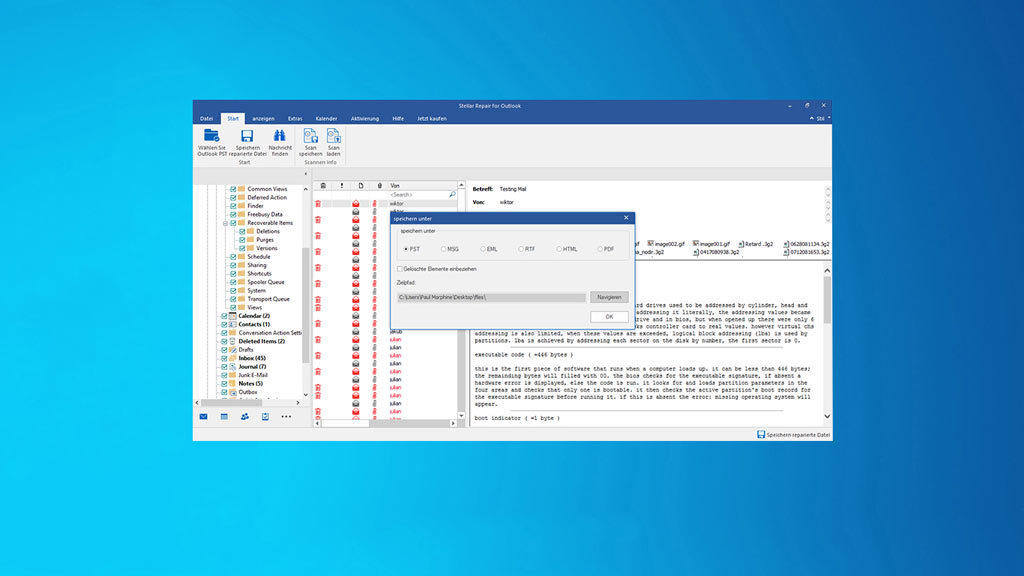The height and width of the screenshot is (576, 1024).
Task: Click the Calendar (2) folder icon
Action: [x=232, y=316]
